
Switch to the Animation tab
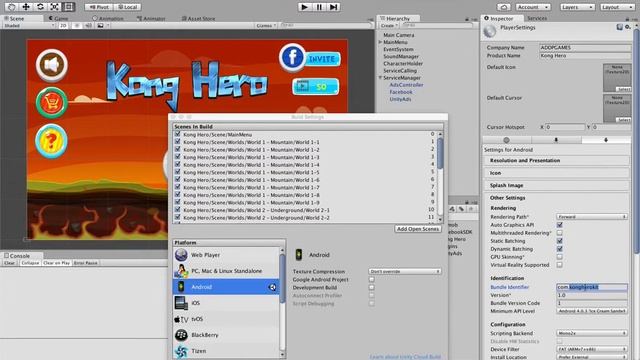pyautogui.click(x=108, y=18)
